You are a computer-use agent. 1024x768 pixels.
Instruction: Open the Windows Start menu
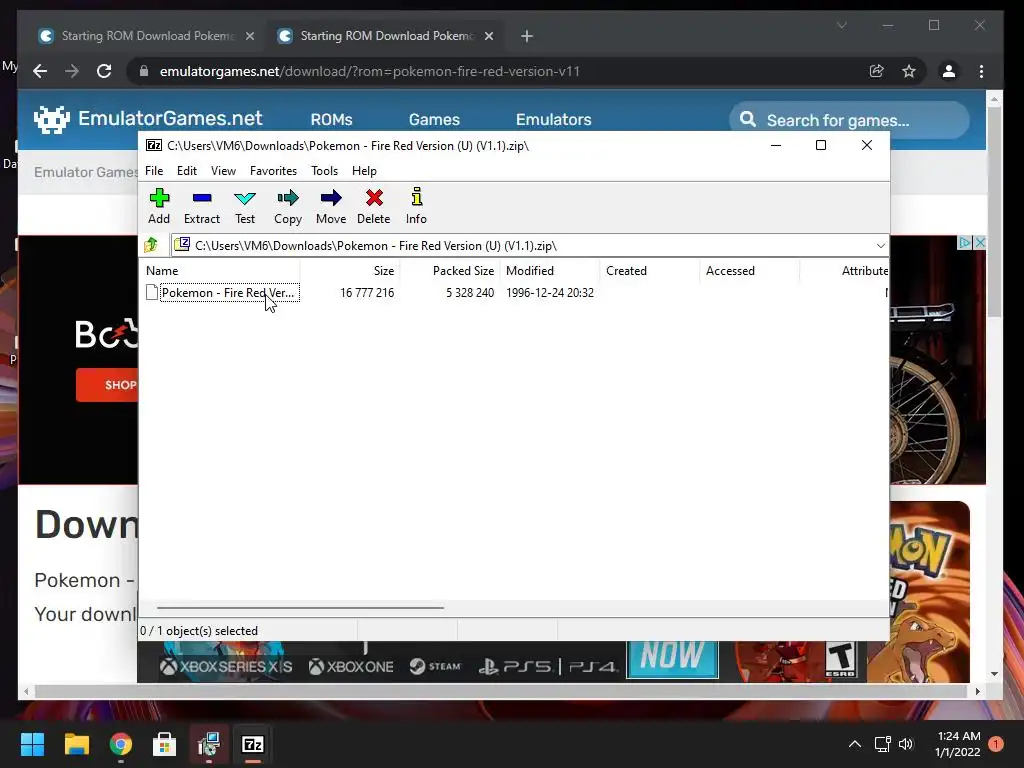(x=32, y=744)
